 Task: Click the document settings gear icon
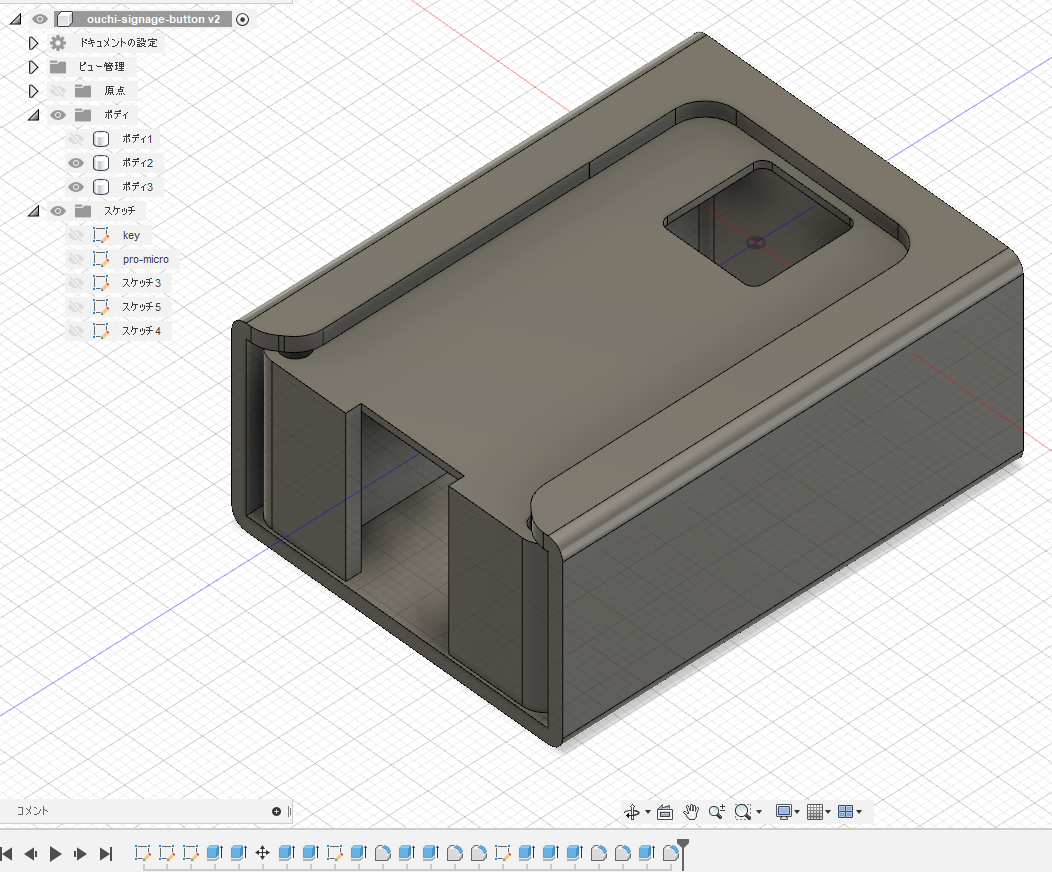tap(58, 43)
